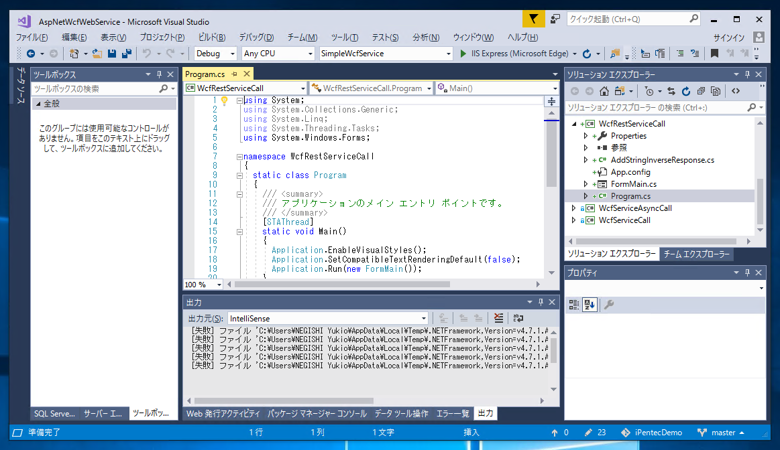The image size is (780, 450).
Task: Switch to the エラー一覧 tab
Action: pyautogui.click(x=453, y=413)
